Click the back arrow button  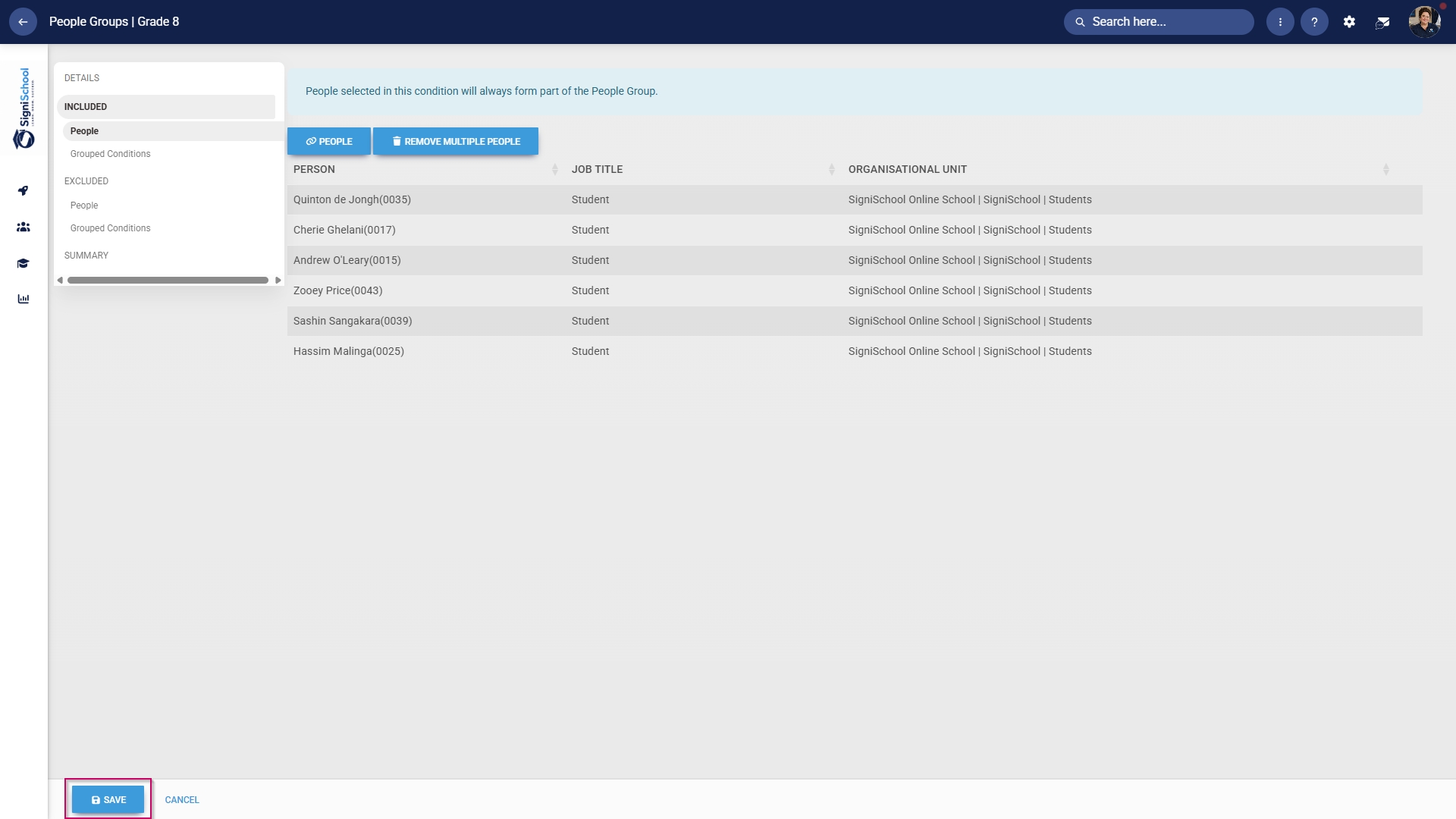(x=23, y=22)
